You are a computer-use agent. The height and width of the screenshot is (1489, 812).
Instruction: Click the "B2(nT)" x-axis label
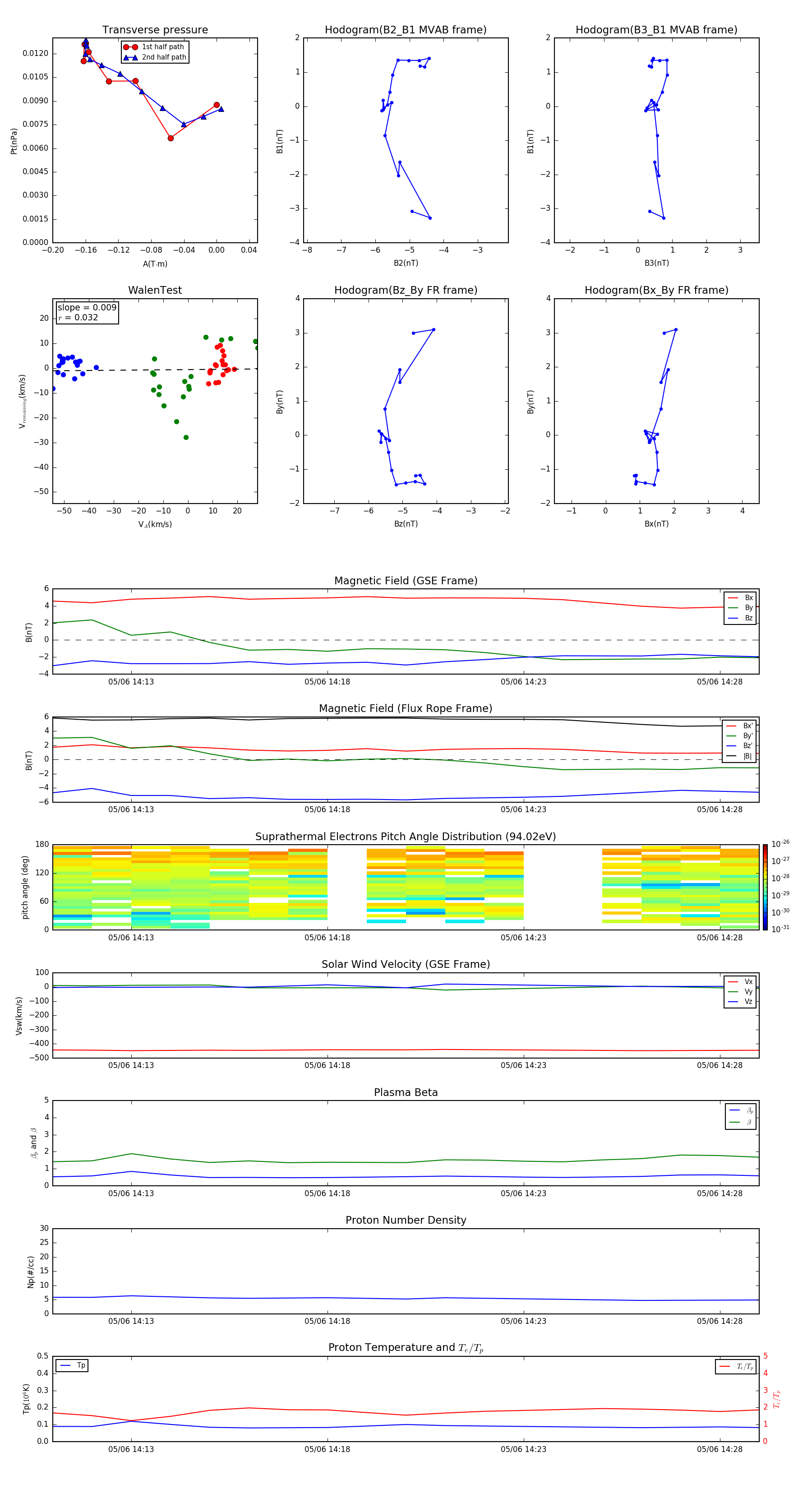406,263
